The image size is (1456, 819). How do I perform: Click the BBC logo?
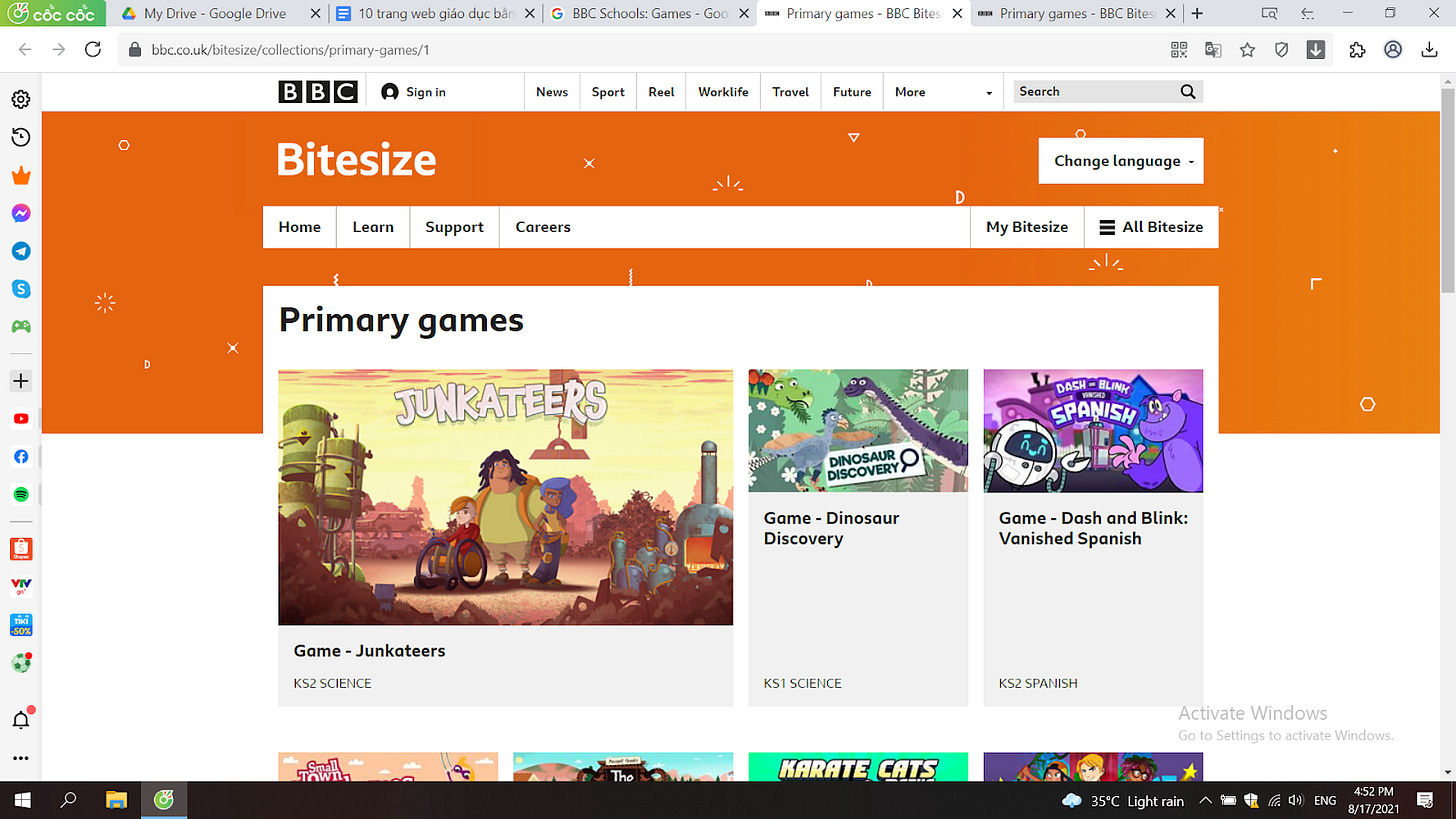pos(318,92)
